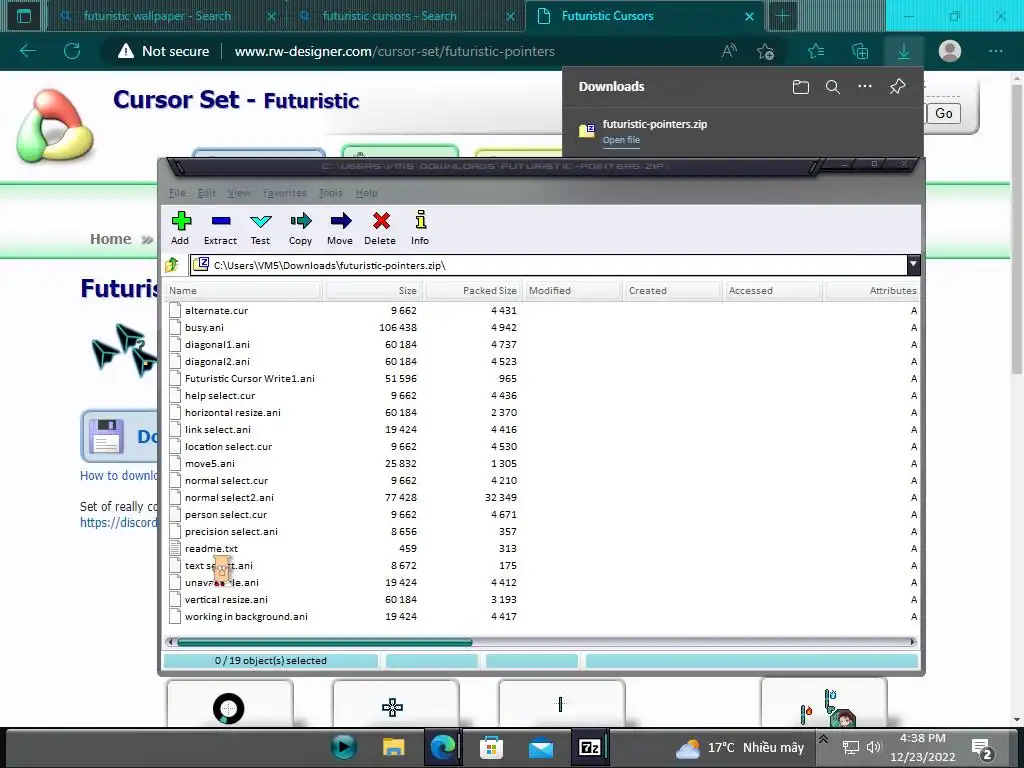Click the How to download link
Viewport: 1024px width, 768px height.
tap(118, 475)
